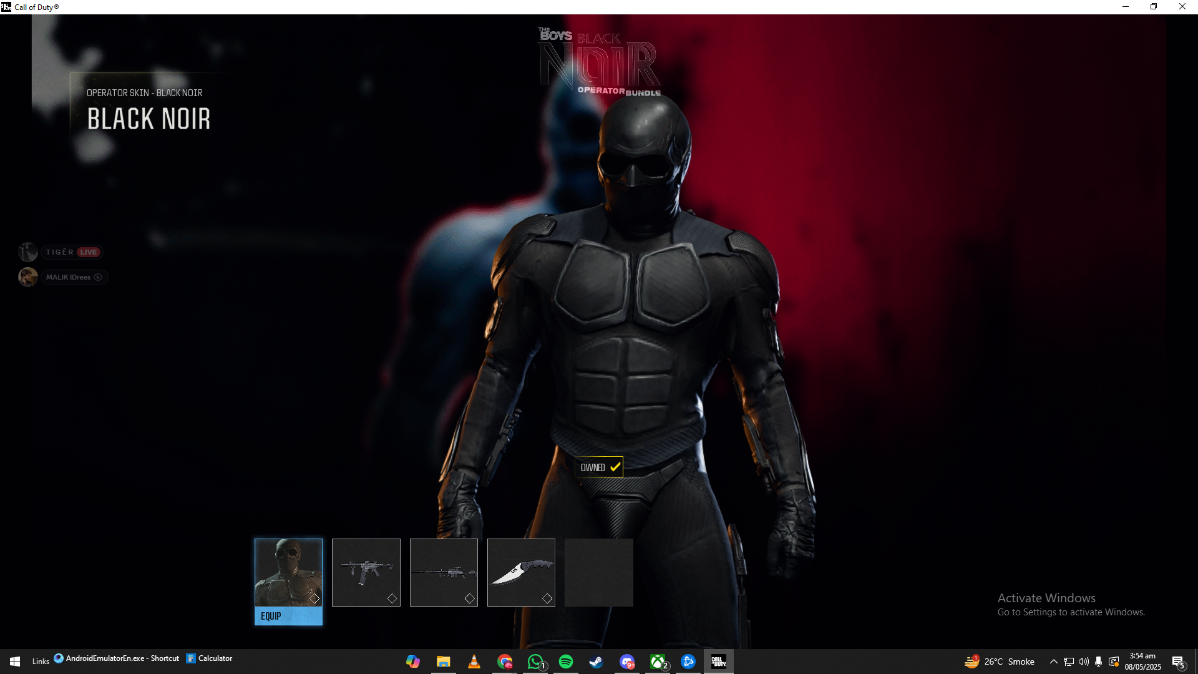Open Steam from the taskbar
The height and width of the screenshot is (674, 1198).
click(x=597, y=662)
